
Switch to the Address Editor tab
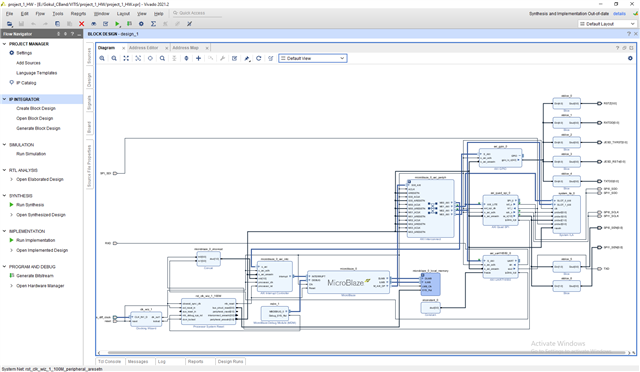tap(144, 48)
